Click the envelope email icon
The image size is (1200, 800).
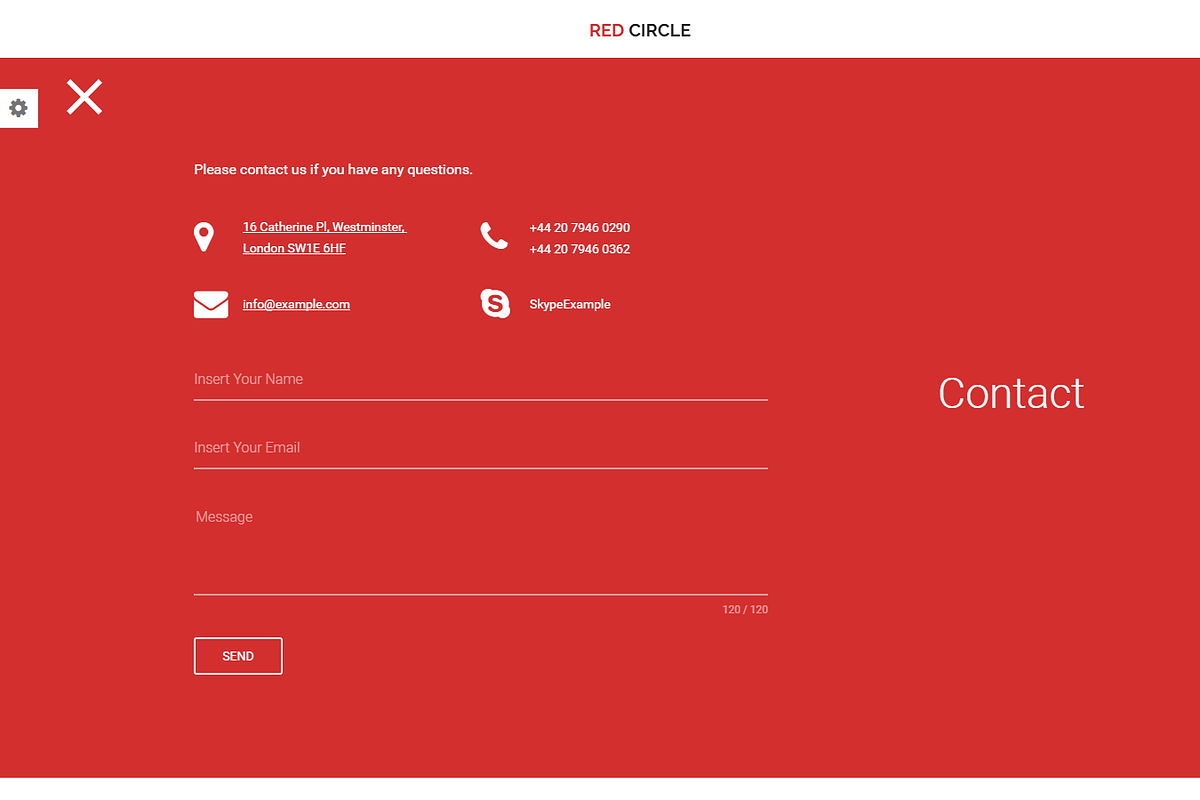(x=211, y=304)
